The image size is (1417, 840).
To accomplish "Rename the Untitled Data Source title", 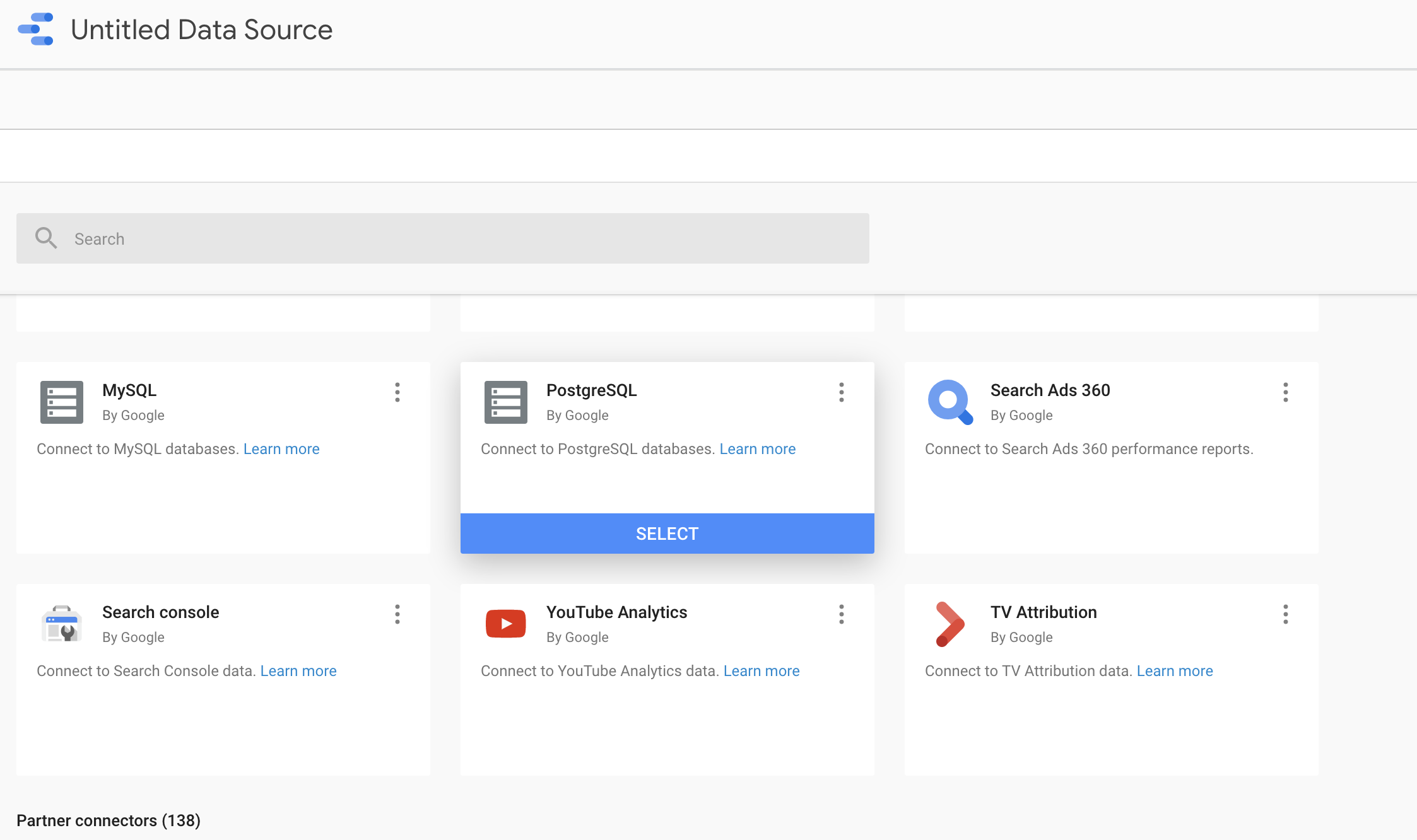I will tap(202, 30).
